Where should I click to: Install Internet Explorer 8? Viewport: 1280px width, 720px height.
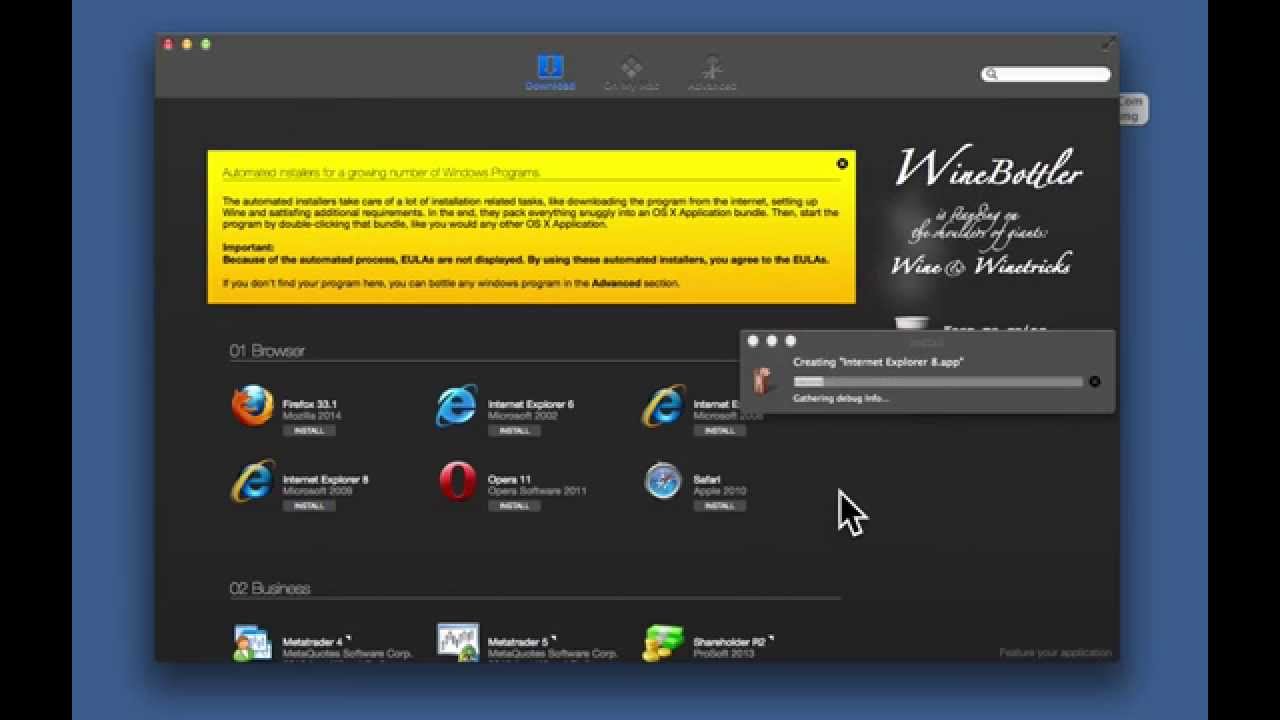(x=309, y=506)
